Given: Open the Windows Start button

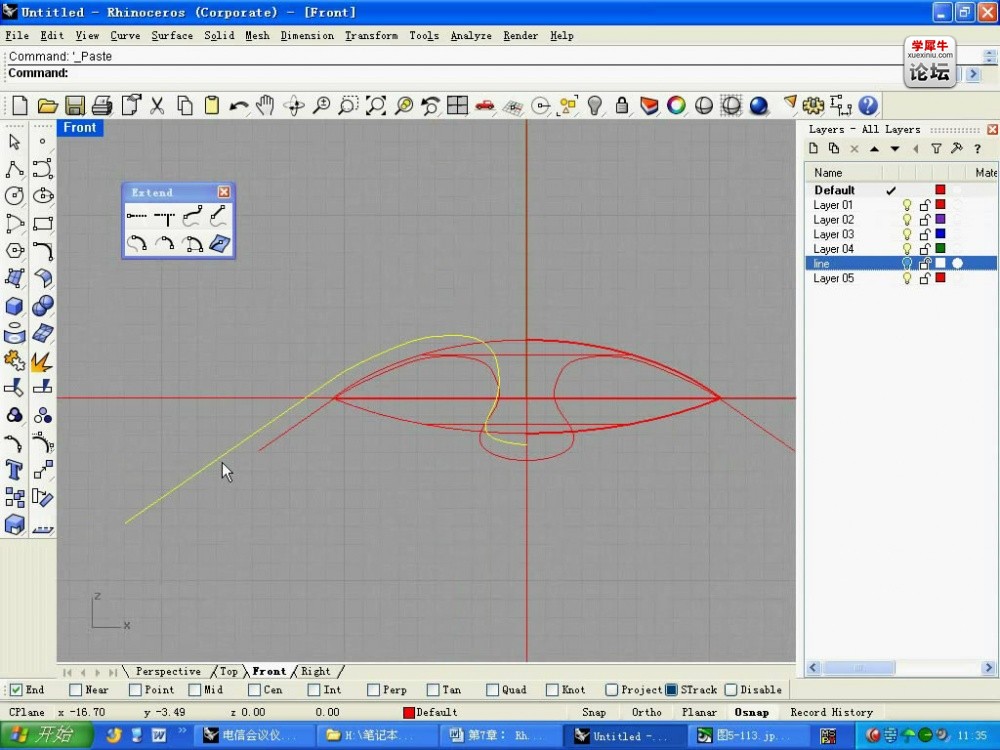Looking at the screenshot, I should tap(46, 735).
